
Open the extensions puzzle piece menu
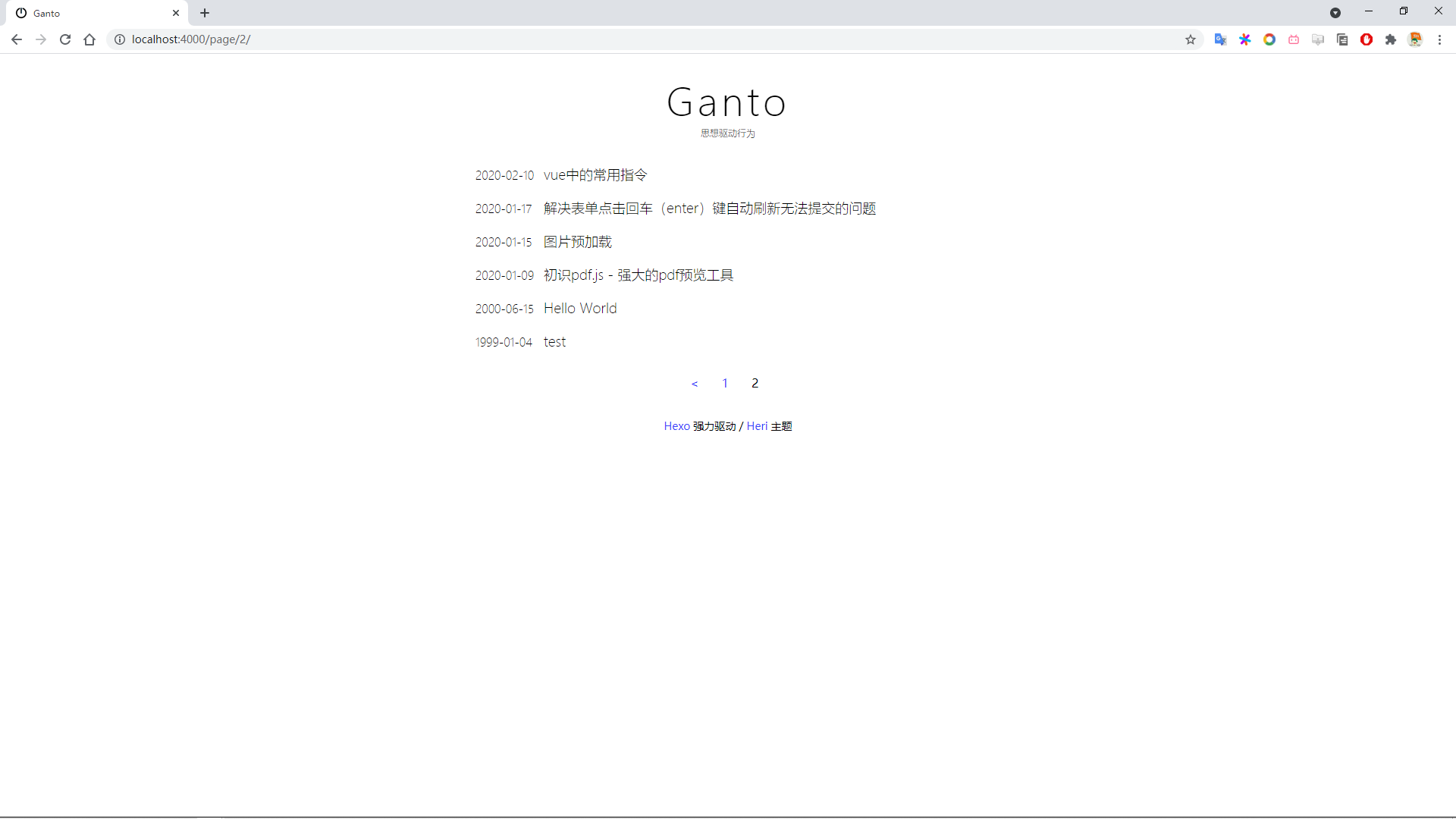[x=1391, y=39]
